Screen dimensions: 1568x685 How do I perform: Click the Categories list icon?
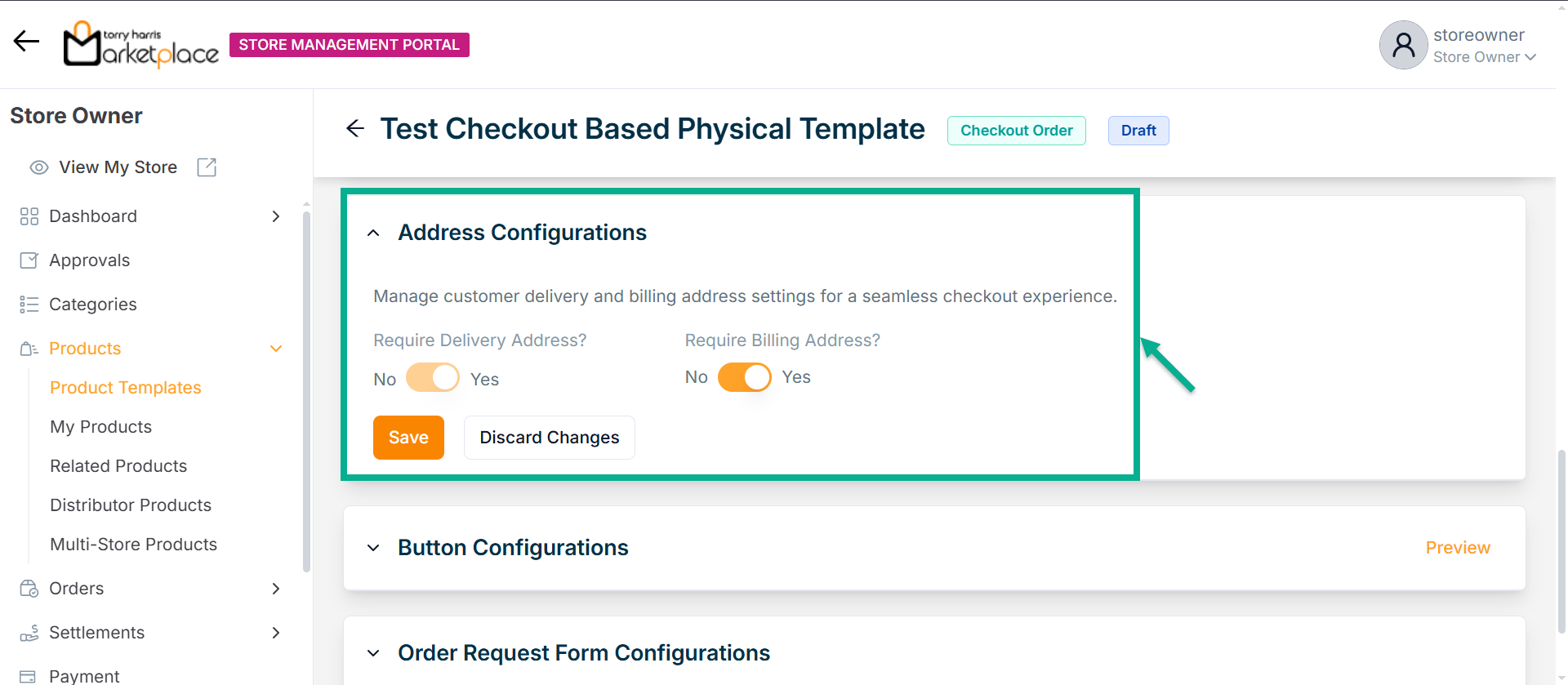point(29,305)
